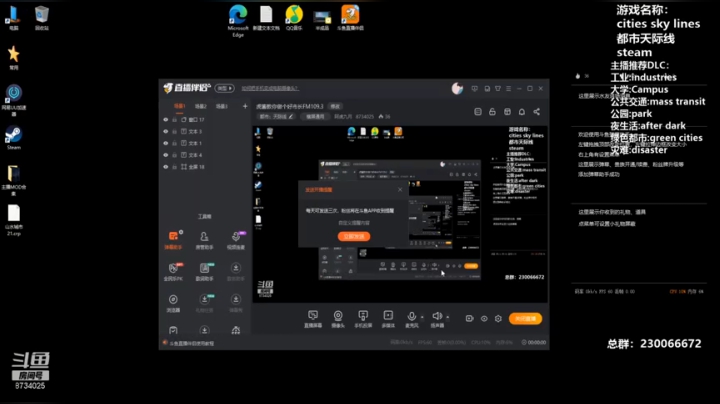Select the 全屏 18 layer row
Viewport: 720px width, 404px height.
pyautogui.click(x=204, y=167)
